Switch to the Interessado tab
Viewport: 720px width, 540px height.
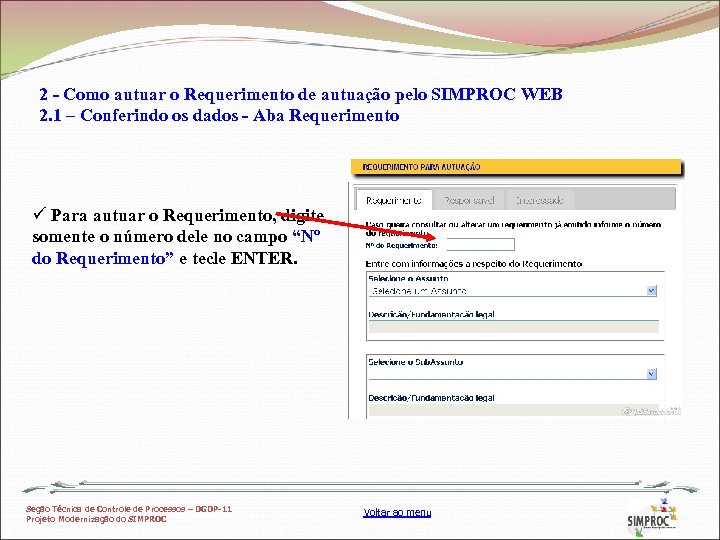(539, 200)
